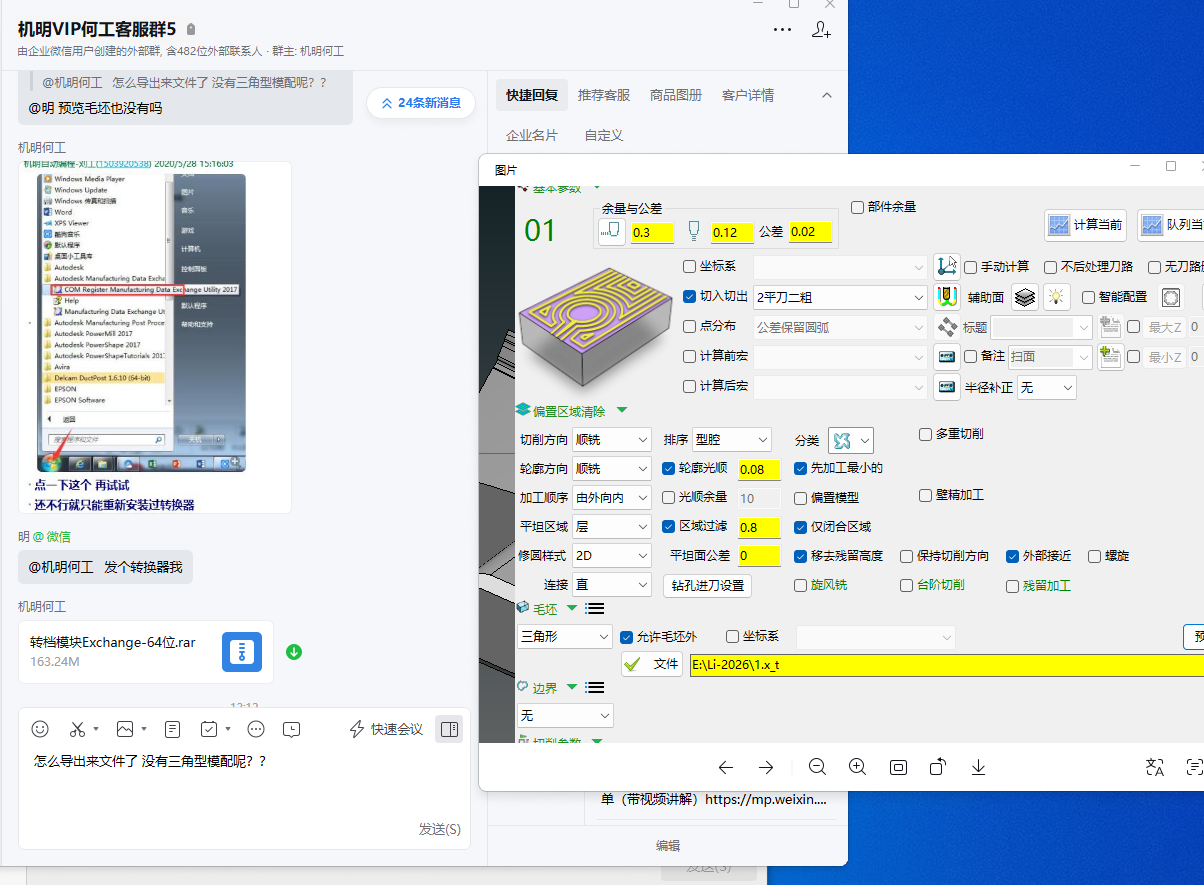The width and height of the screenshot is (1204, 885).
Task: Switch to the 快捷回复 tab
Action: [x=532, y=95]
